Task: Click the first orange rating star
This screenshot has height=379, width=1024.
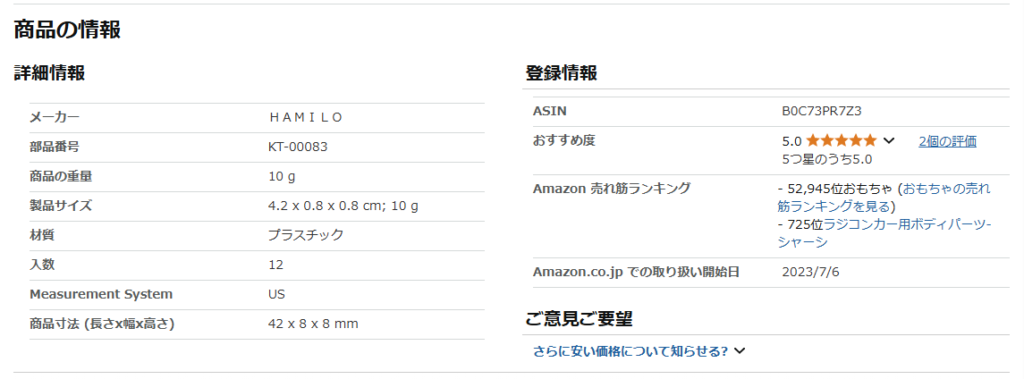Action: coord(813,140)
